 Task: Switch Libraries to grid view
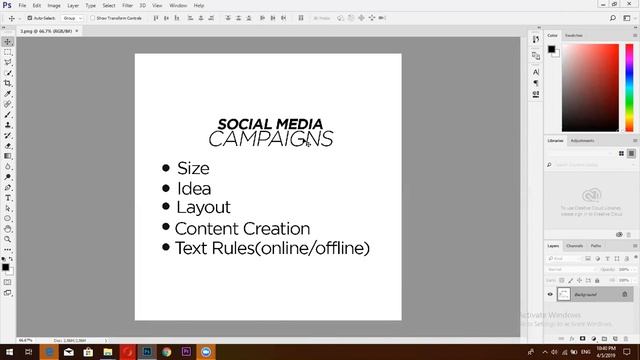tap(621, 153)
